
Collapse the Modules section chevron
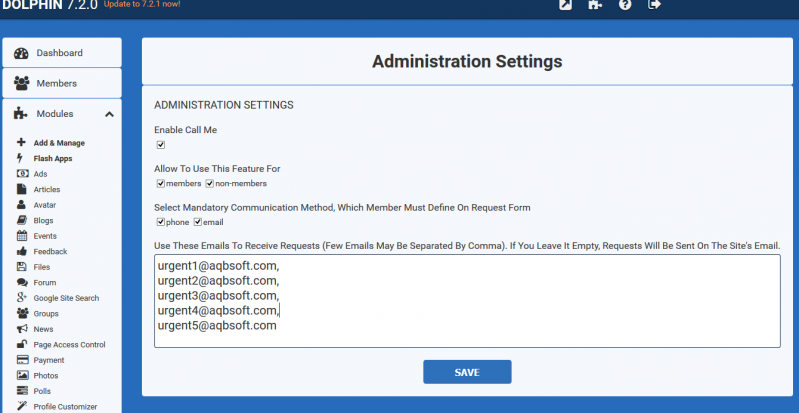[x=109, y=114]
